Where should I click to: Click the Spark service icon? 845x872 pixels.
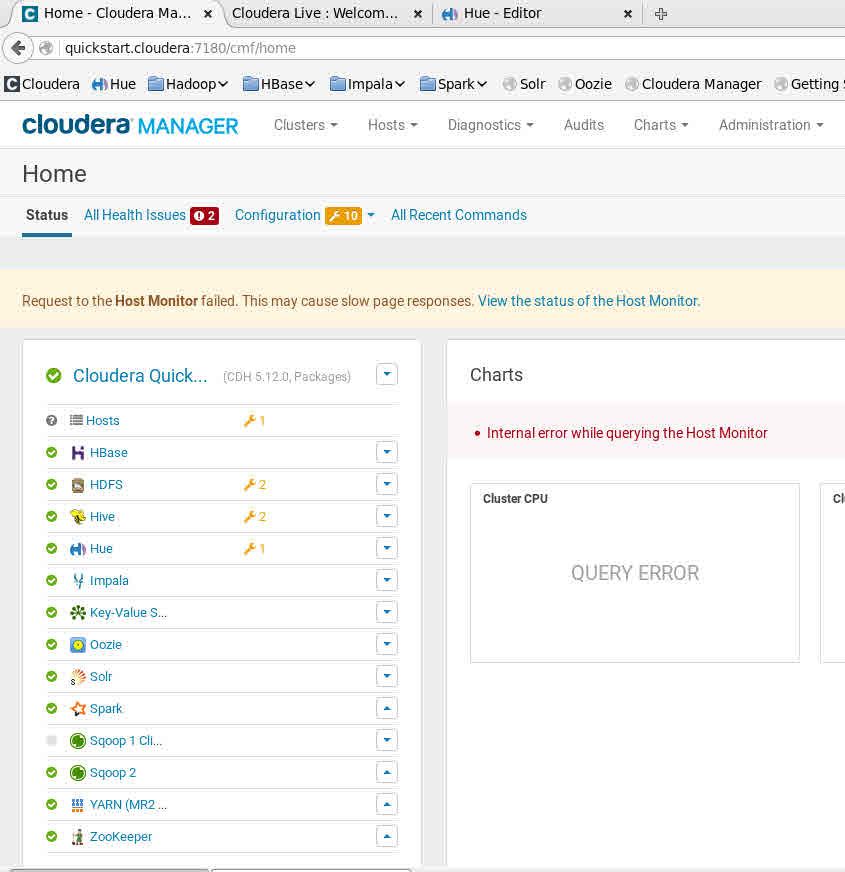(77, 708)
